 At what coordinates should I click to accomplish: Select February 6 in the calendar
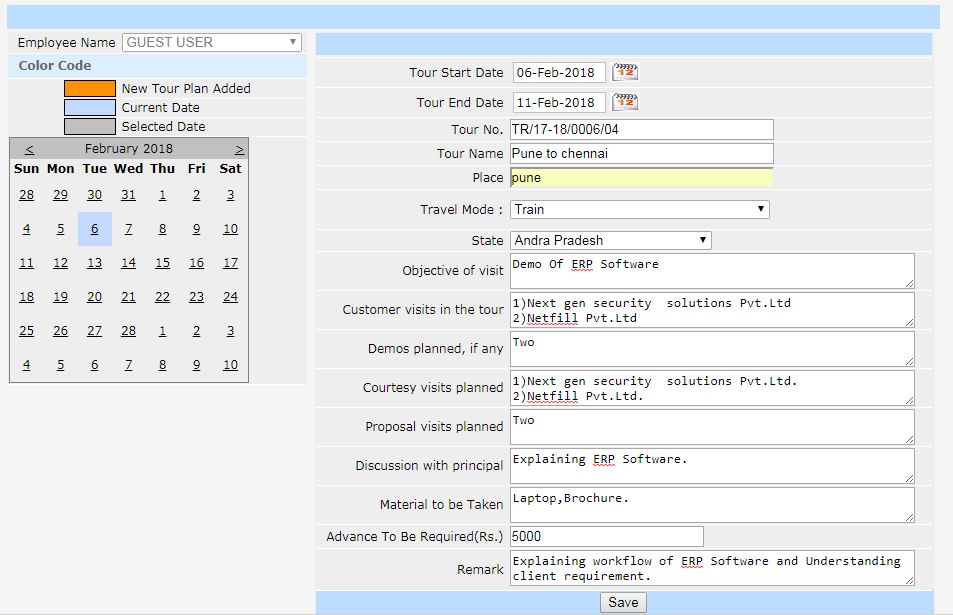click(x=94, y=229)
